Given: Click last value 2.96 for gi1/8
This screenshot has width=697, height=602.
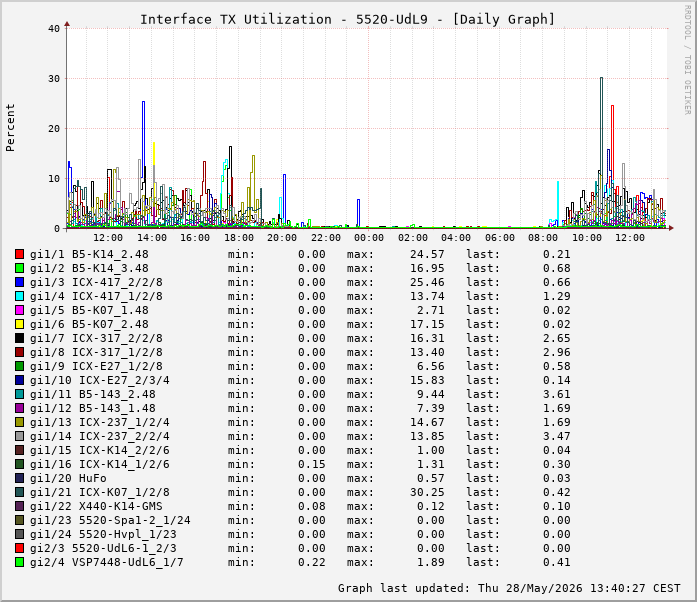Looking at the screenshot, I should click(x=557, y=353).
